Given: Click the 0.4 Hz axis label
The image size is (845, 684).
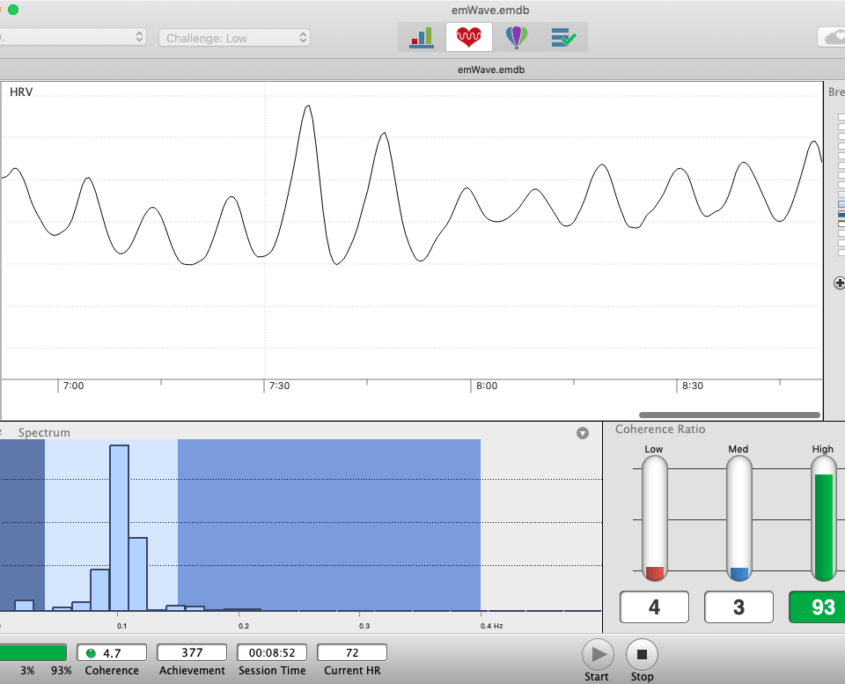Looking at the screenshot, I should click(491, 626).
